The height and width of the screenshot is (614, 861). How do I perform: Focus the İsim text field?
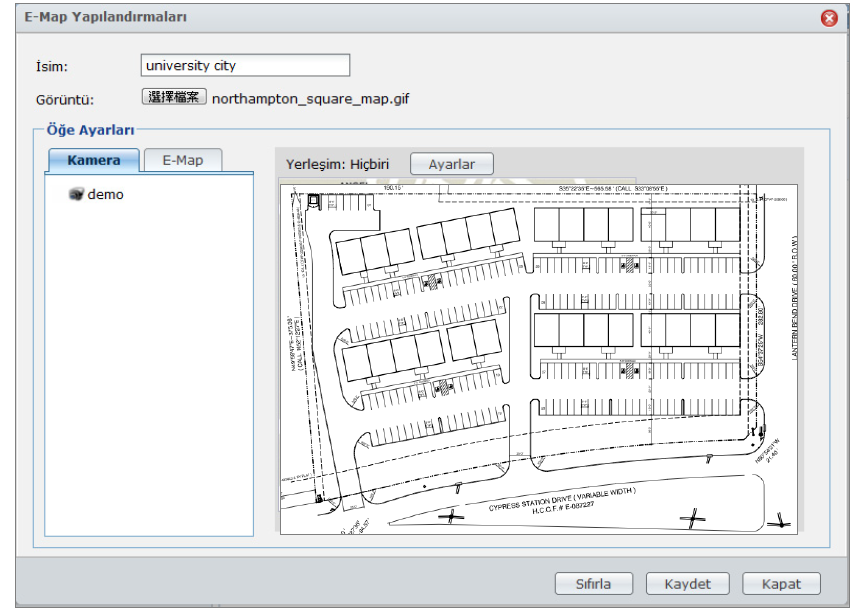point(245,66)
